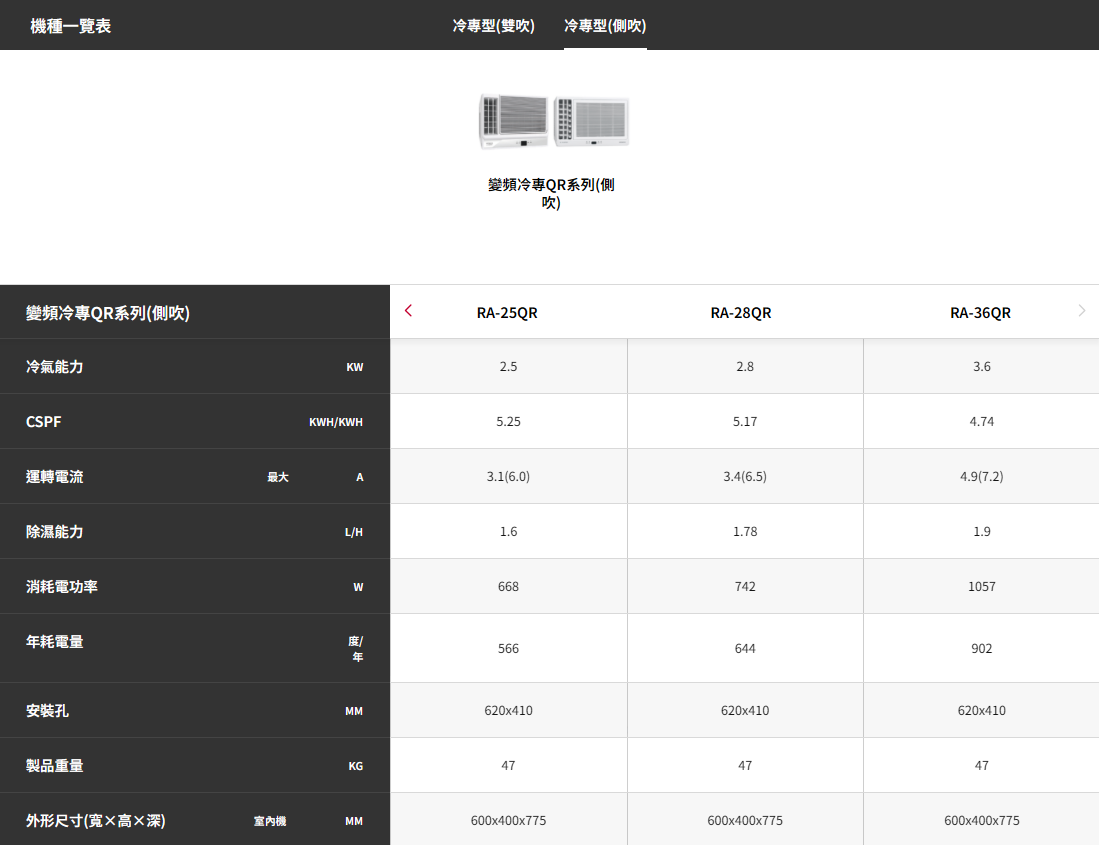Image resolution: width=1099 pixels, height=845 pixels.
Task: Click the 冷氣能力 row label
Action: click(55, 367)
